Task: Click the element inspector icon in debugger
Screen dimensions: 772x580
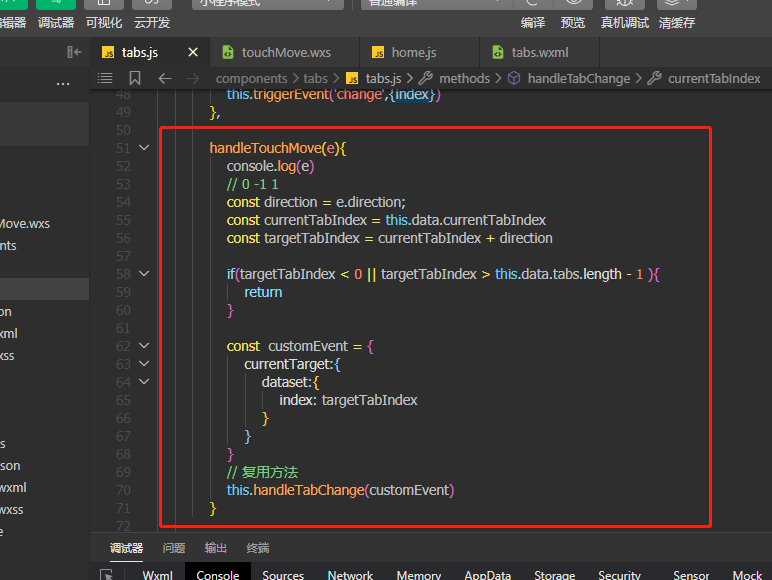Action: click(107, 575)
